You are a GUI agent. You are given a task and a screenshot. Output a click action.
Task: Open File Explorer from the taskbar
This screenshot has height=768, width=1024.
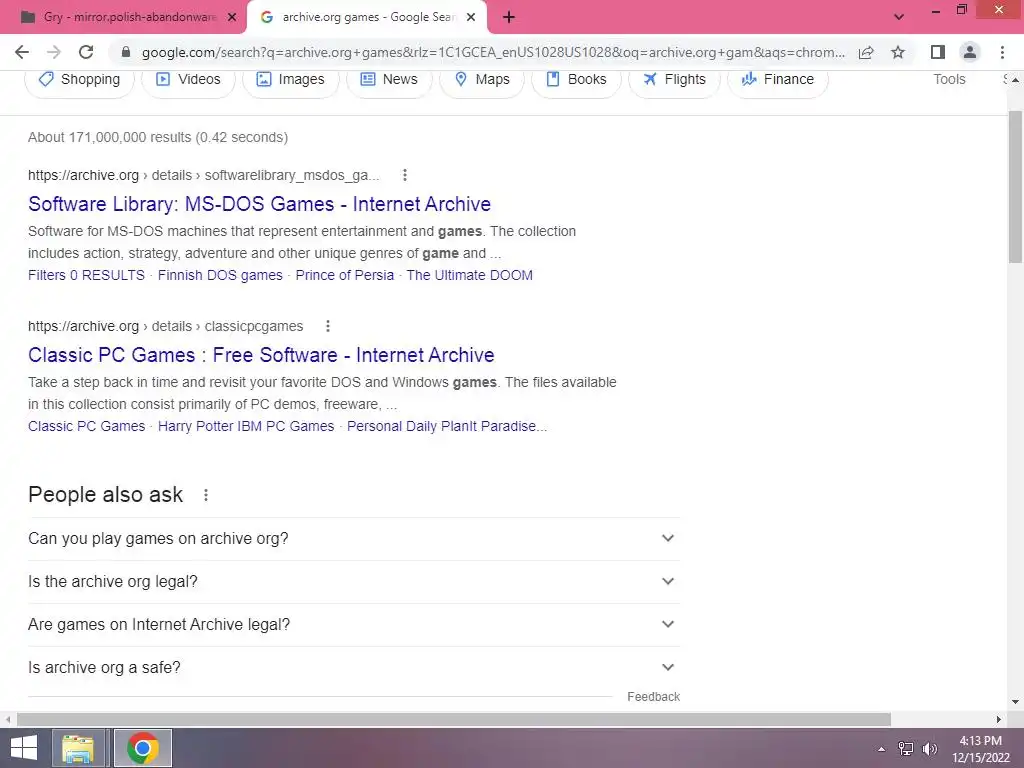[78, 748]
